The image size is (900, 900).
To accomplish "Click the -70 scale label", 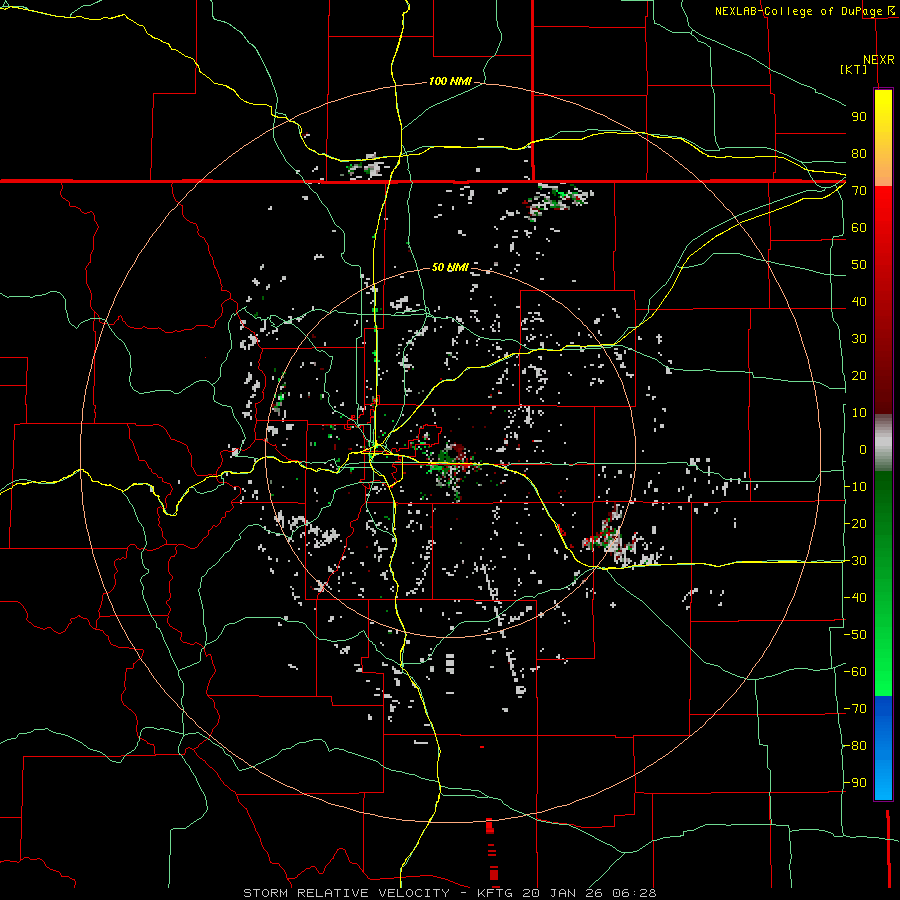I will (855, 709).
